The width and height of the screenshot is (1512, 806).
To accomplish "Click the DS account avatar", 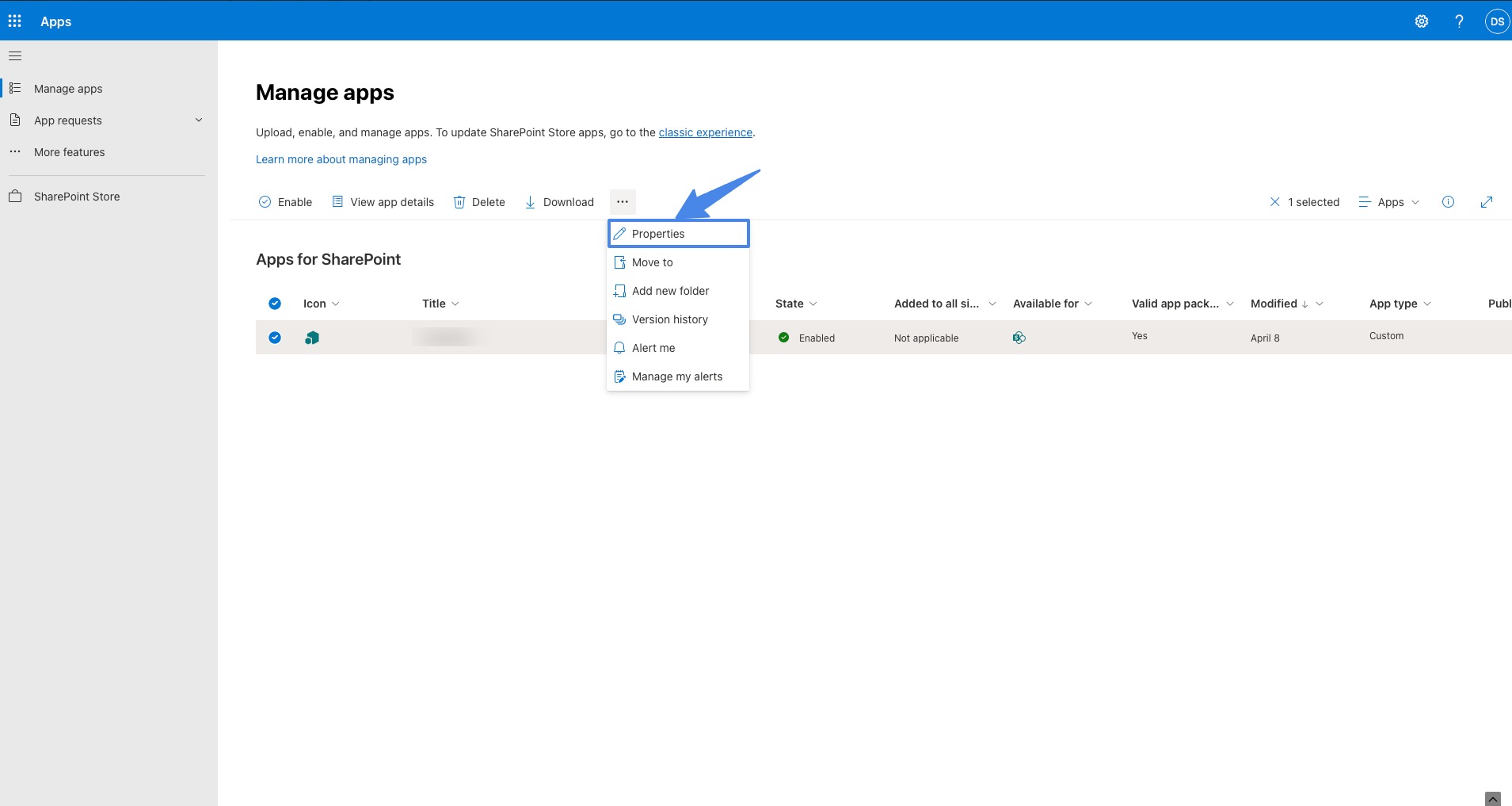I will (1496, 21).
